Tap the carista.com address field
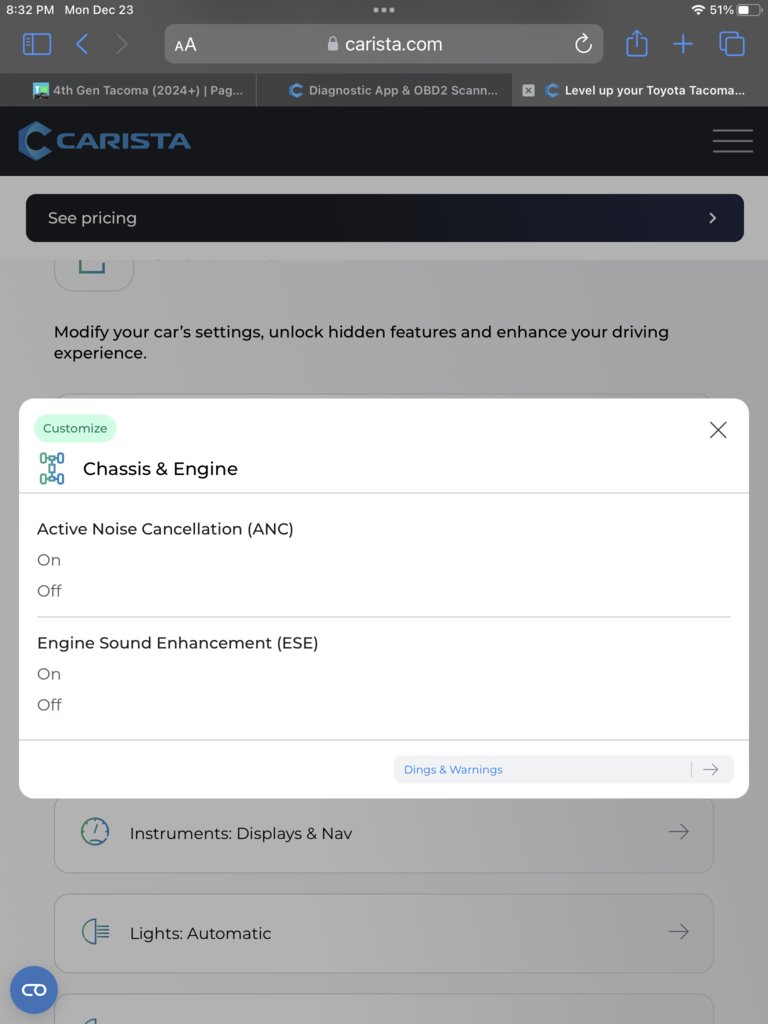 click(x=384, y=44)
